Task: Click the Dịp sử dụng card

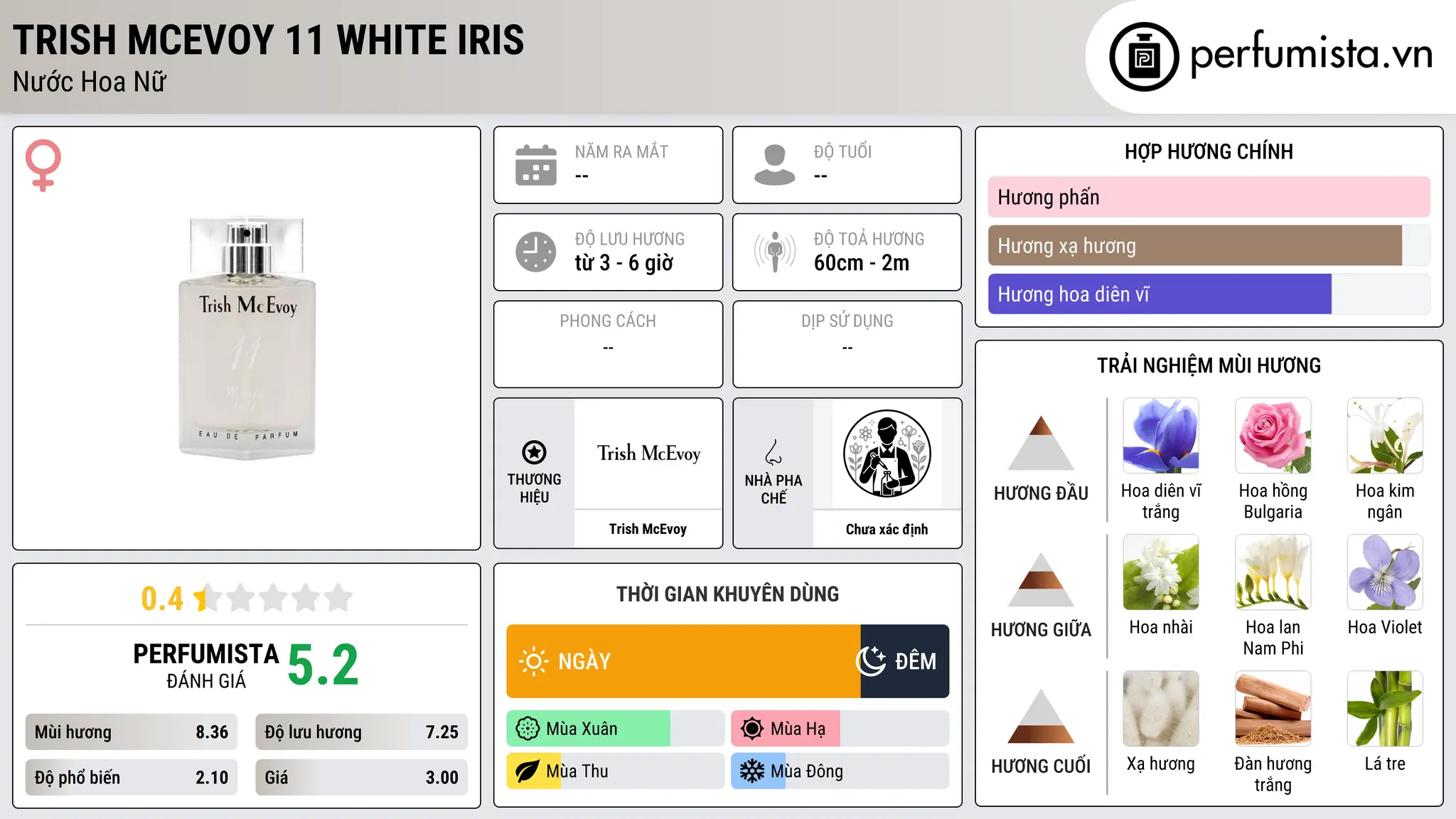Action: [847, 344]
